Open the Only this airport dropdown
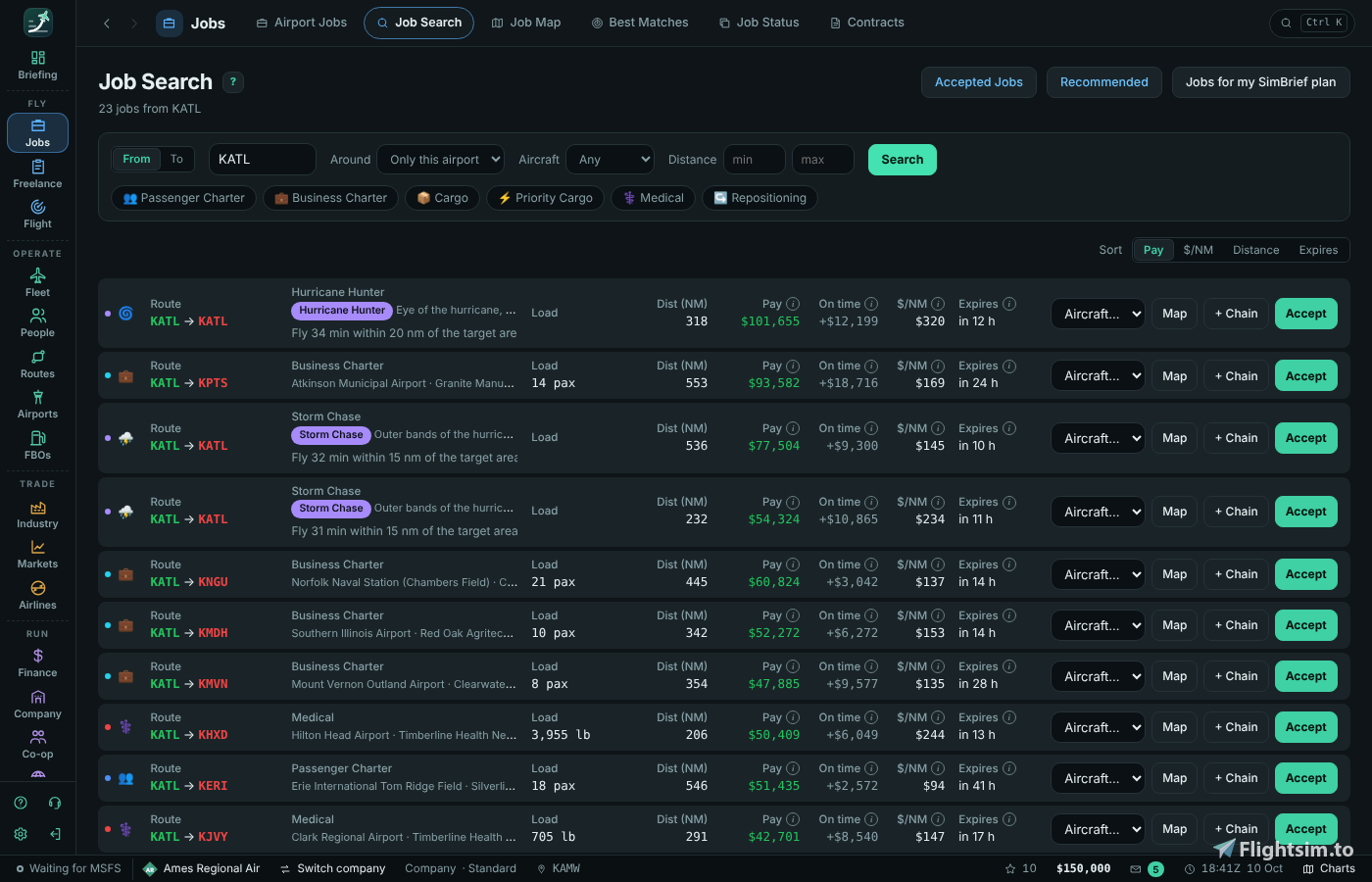The width and height of the screenshot is (1372, 882). (442, 160)
